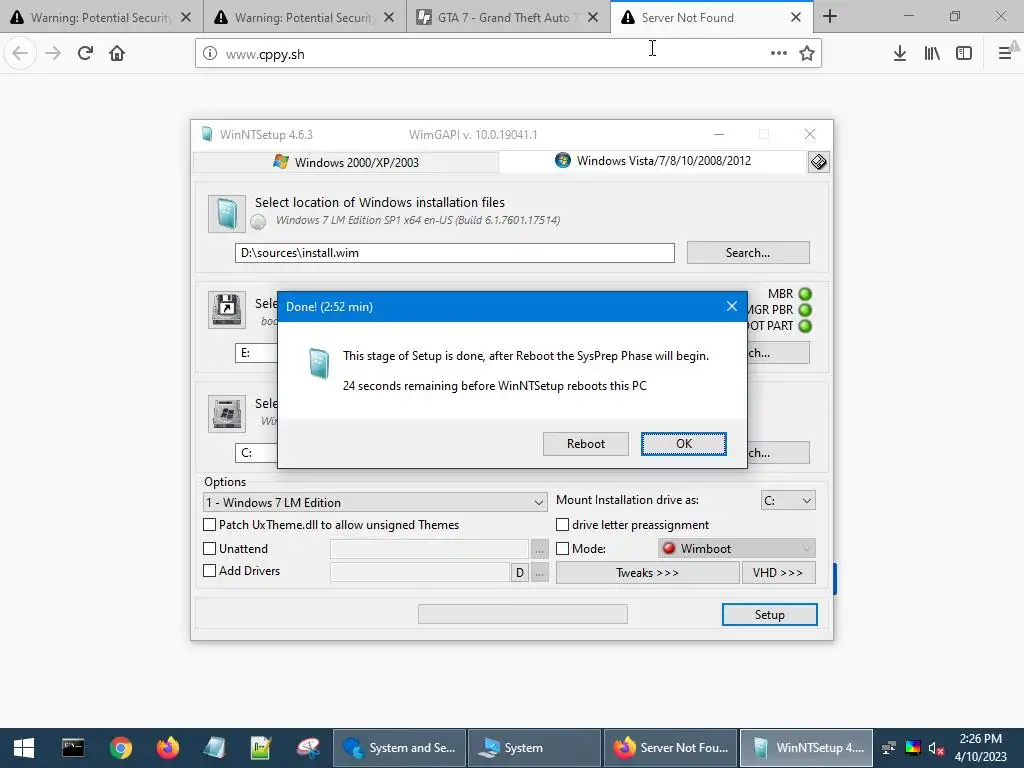
Task: Click the Windows installation files icon
Action: pyautogui.click(x=227, y=214)
